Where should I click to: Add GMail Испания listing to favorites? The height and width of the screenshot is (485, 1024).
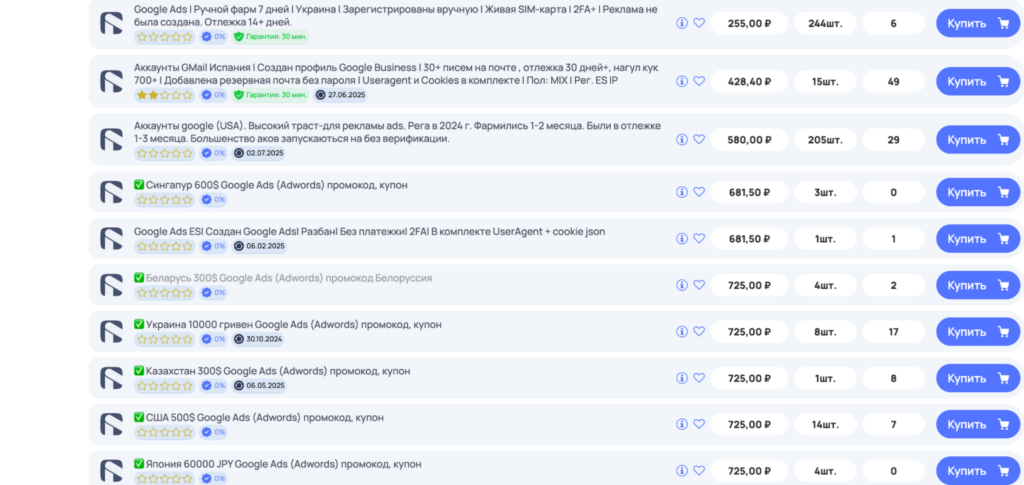[699, 82]
